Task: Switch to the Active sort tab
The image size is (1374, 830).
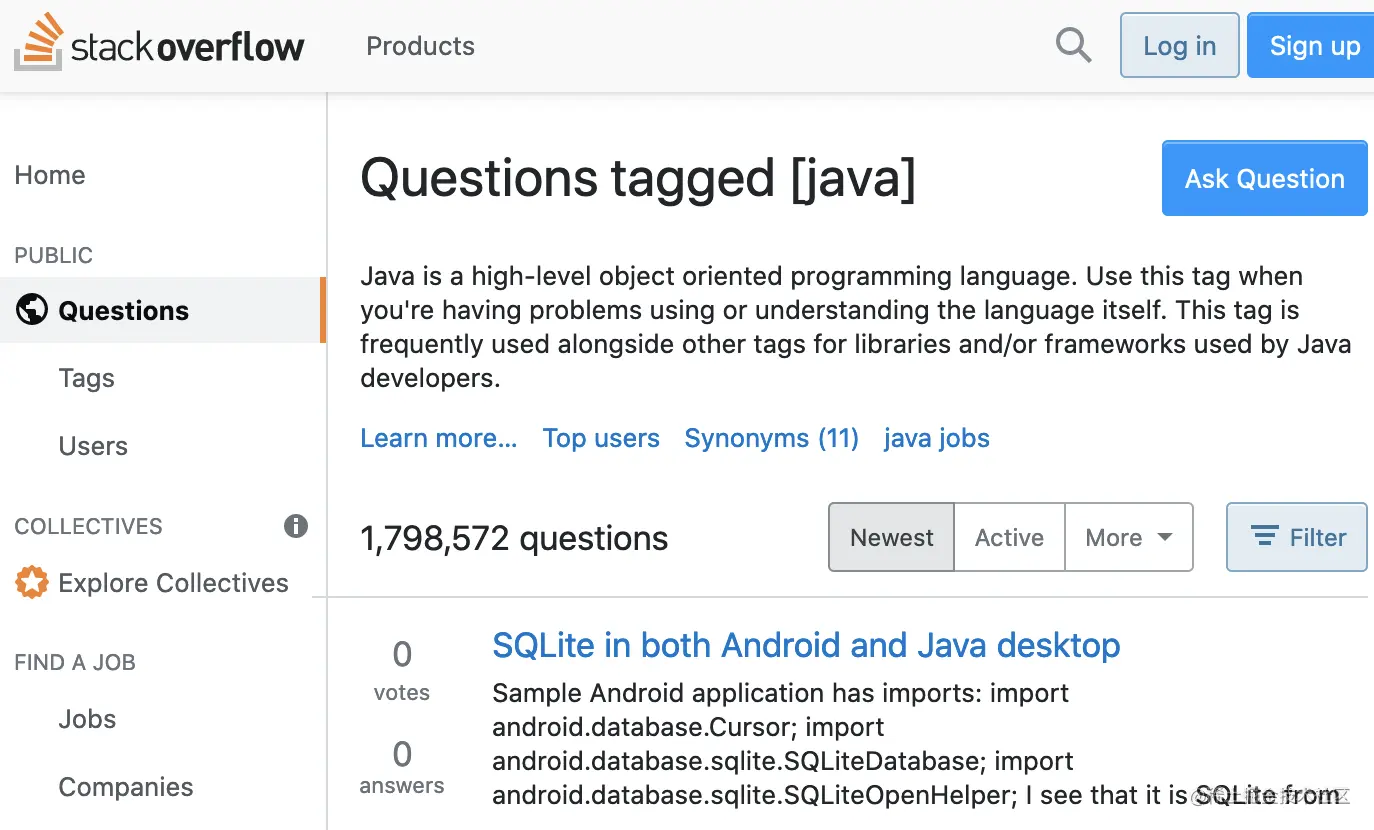Action: pos(1009,537)
